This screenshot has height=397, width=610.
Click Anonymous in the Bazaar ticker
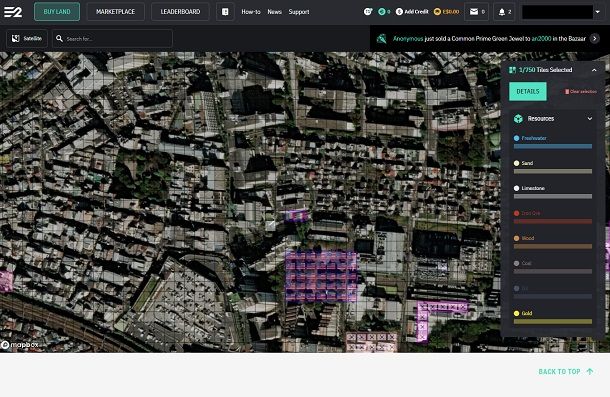pyautogui.click(x=408, y=39)
